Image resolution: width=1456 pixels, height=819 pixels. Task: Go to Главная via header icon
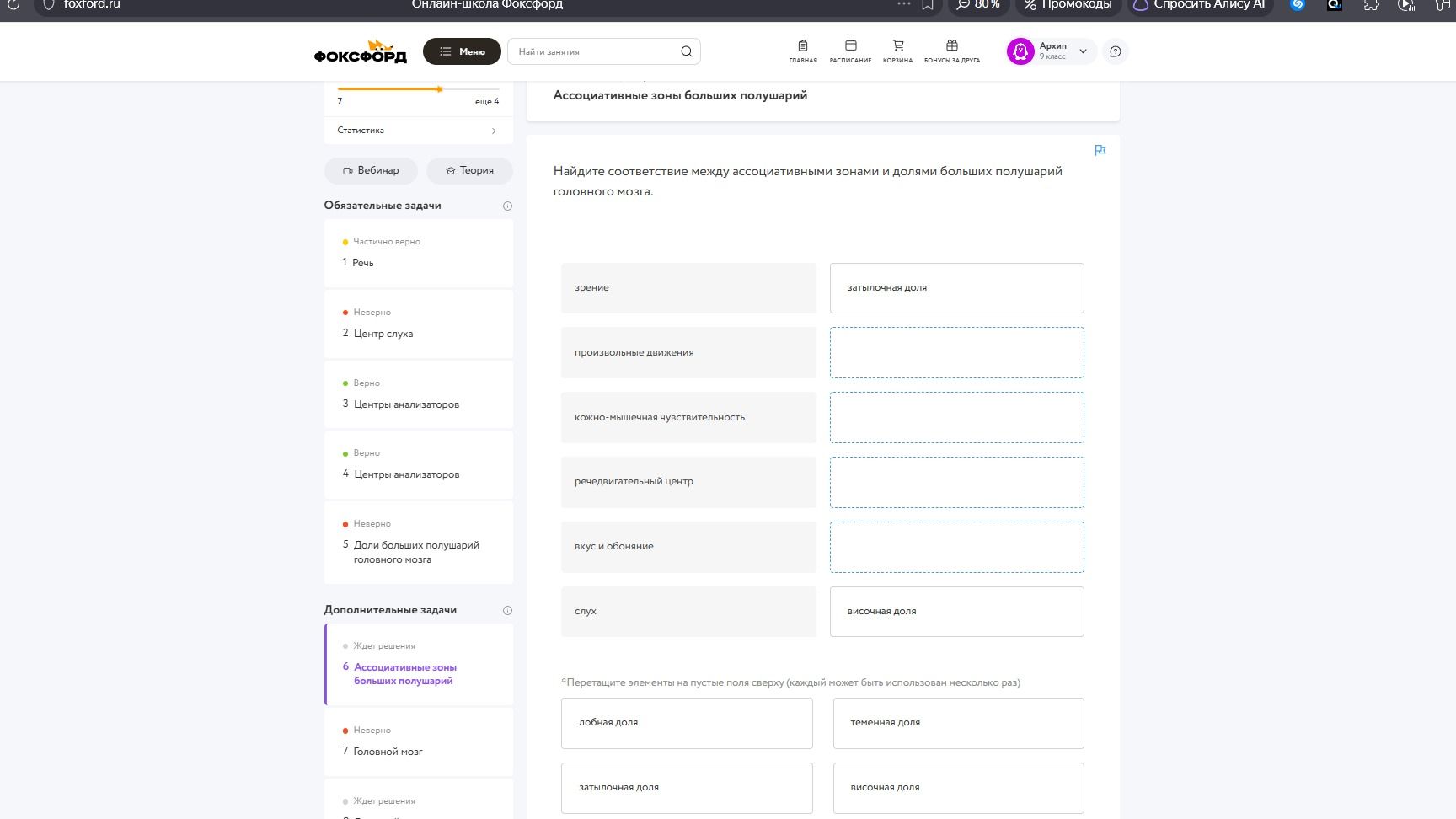tap(803, 51)
